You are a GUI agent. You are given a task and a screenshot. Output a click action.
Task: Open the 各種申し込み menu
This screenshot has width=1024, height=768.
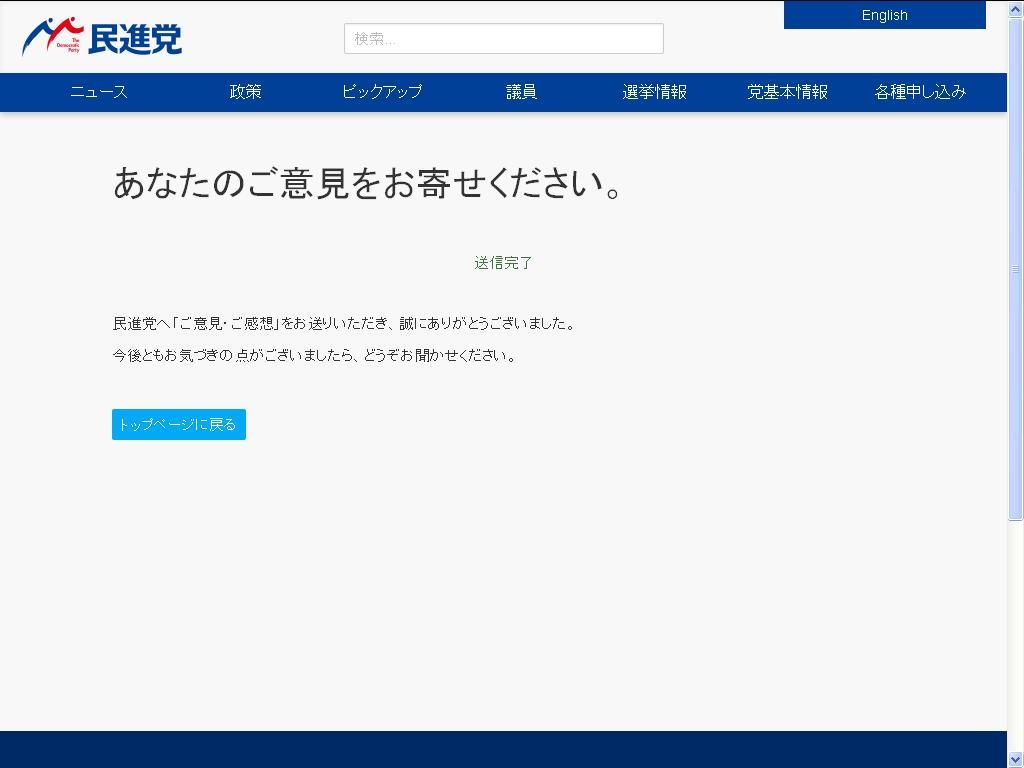[920, 92]
